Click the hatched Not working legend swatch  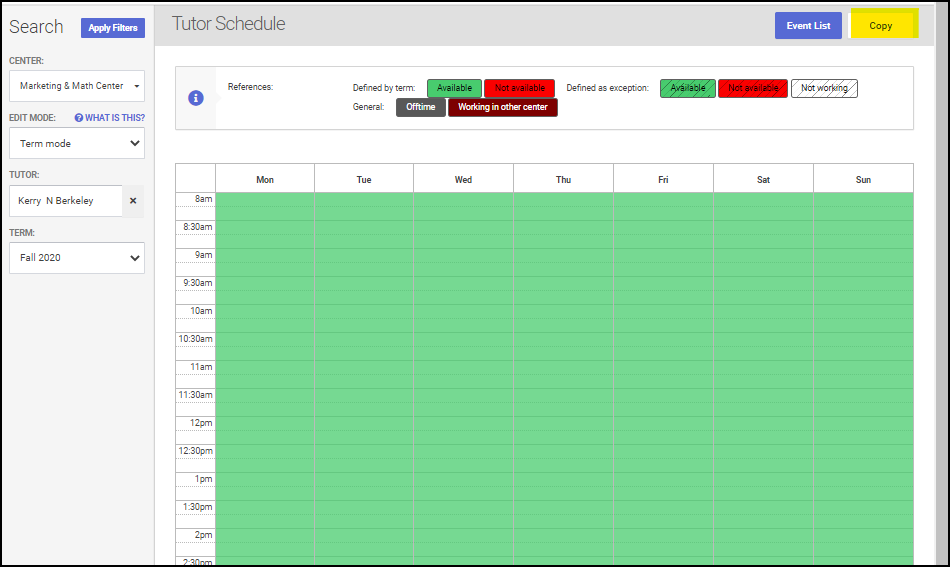pyautogui.click(x=824, y=88)
